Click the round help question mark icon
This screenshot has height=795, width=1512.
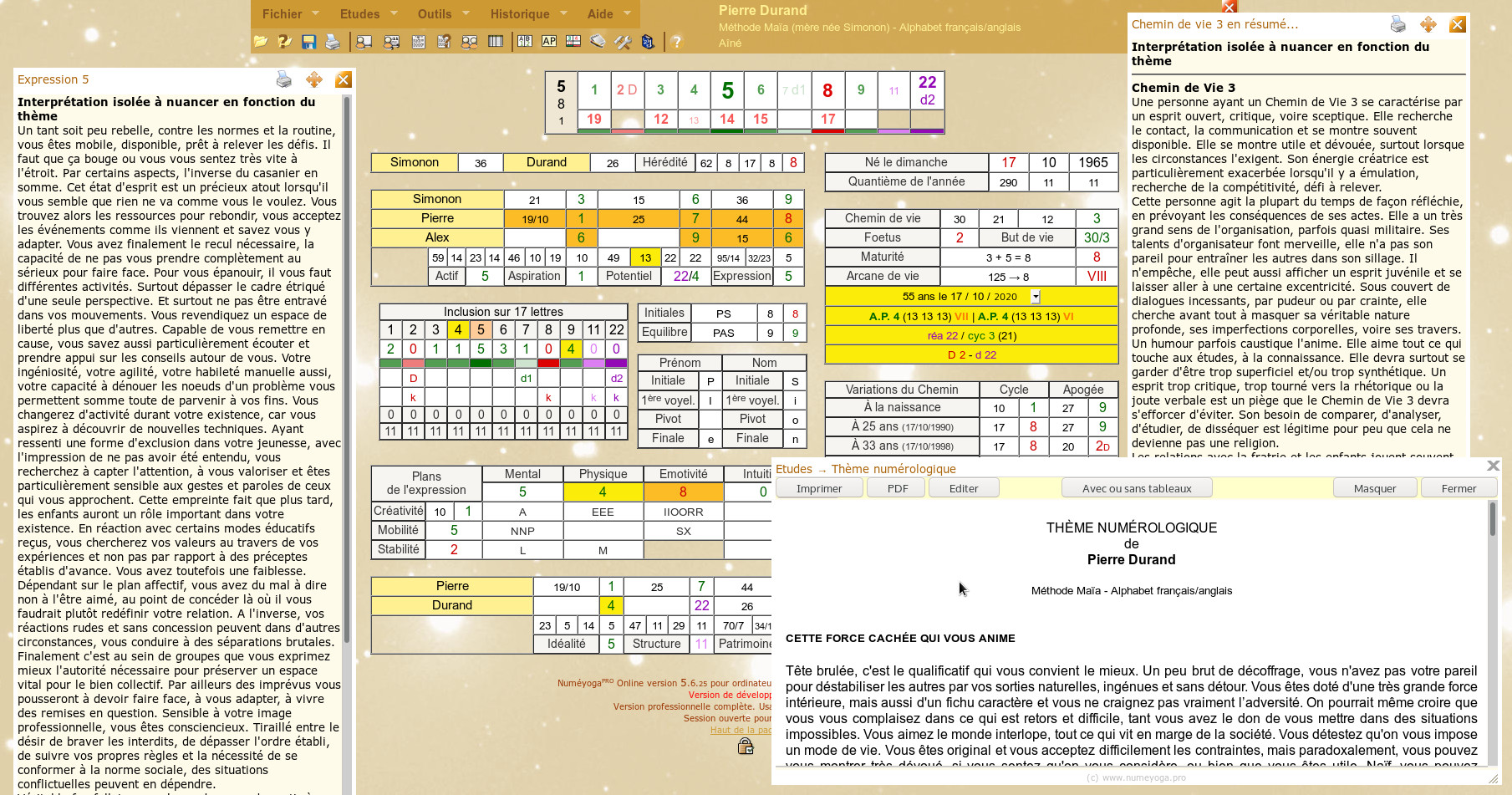677,41
